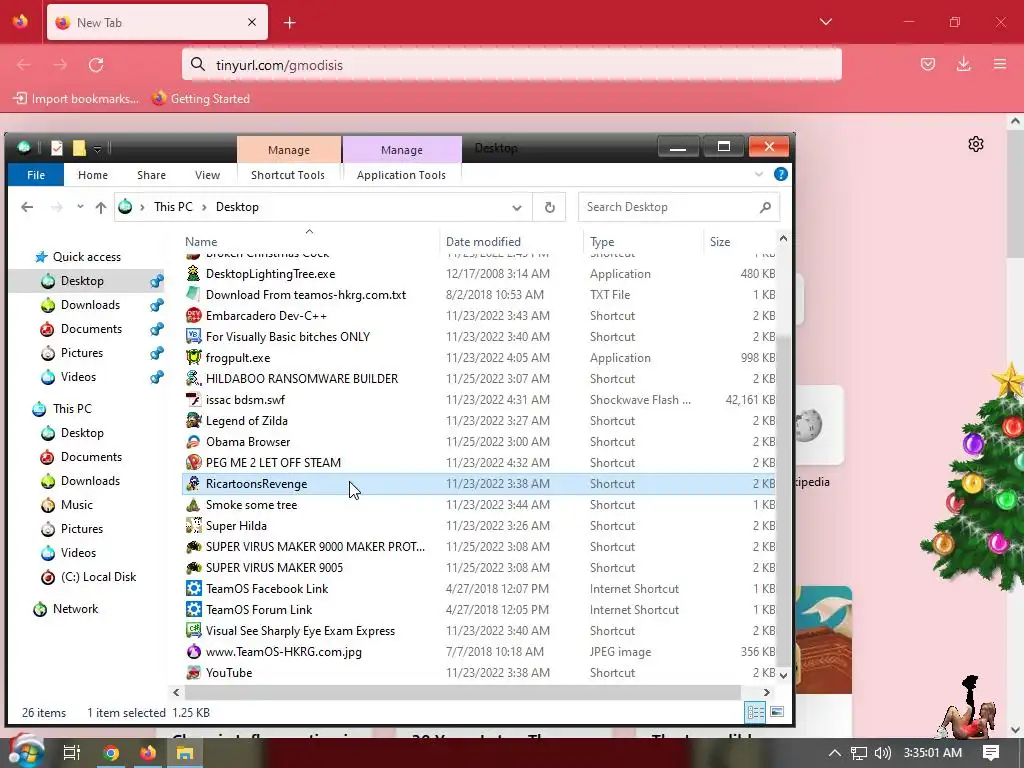Open the Home ribbon tab
This screenshot has width=1024, height=768.
coord(93,175)
